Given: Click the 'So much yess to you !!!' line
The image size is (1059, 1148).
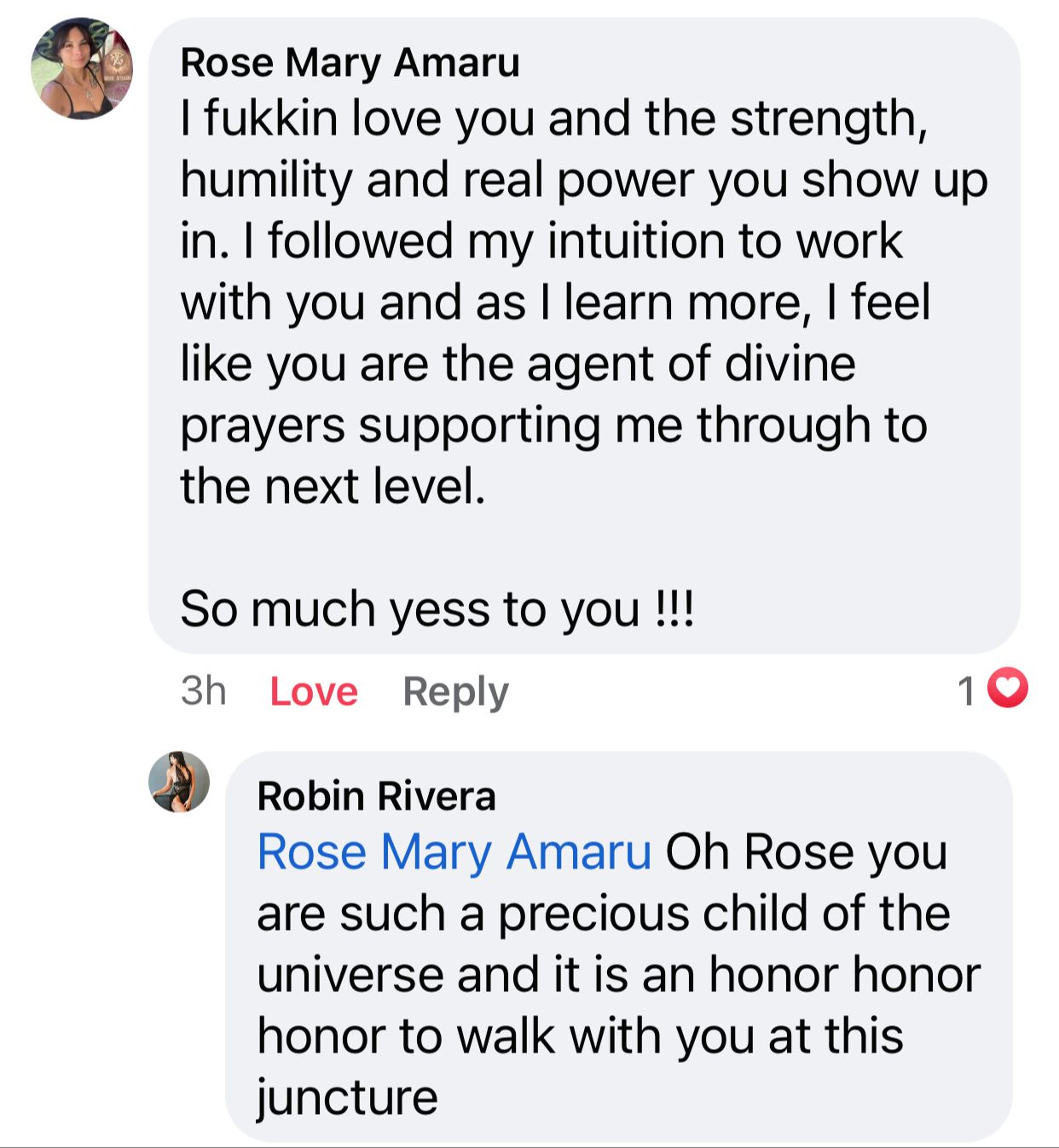Looking at the screenshot, I should pos(437,609).
